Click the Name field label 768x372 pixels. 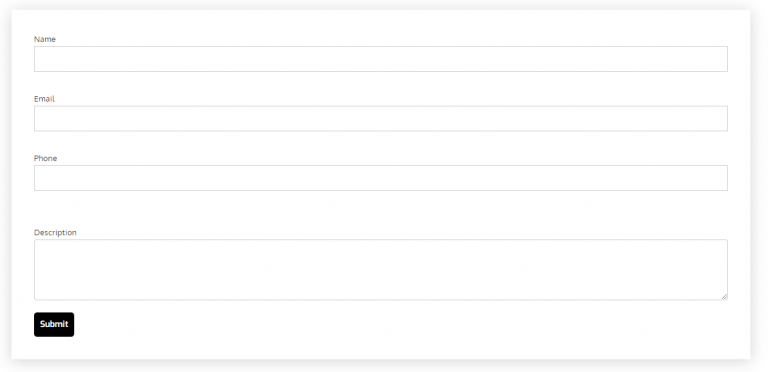tap(45, 39)
